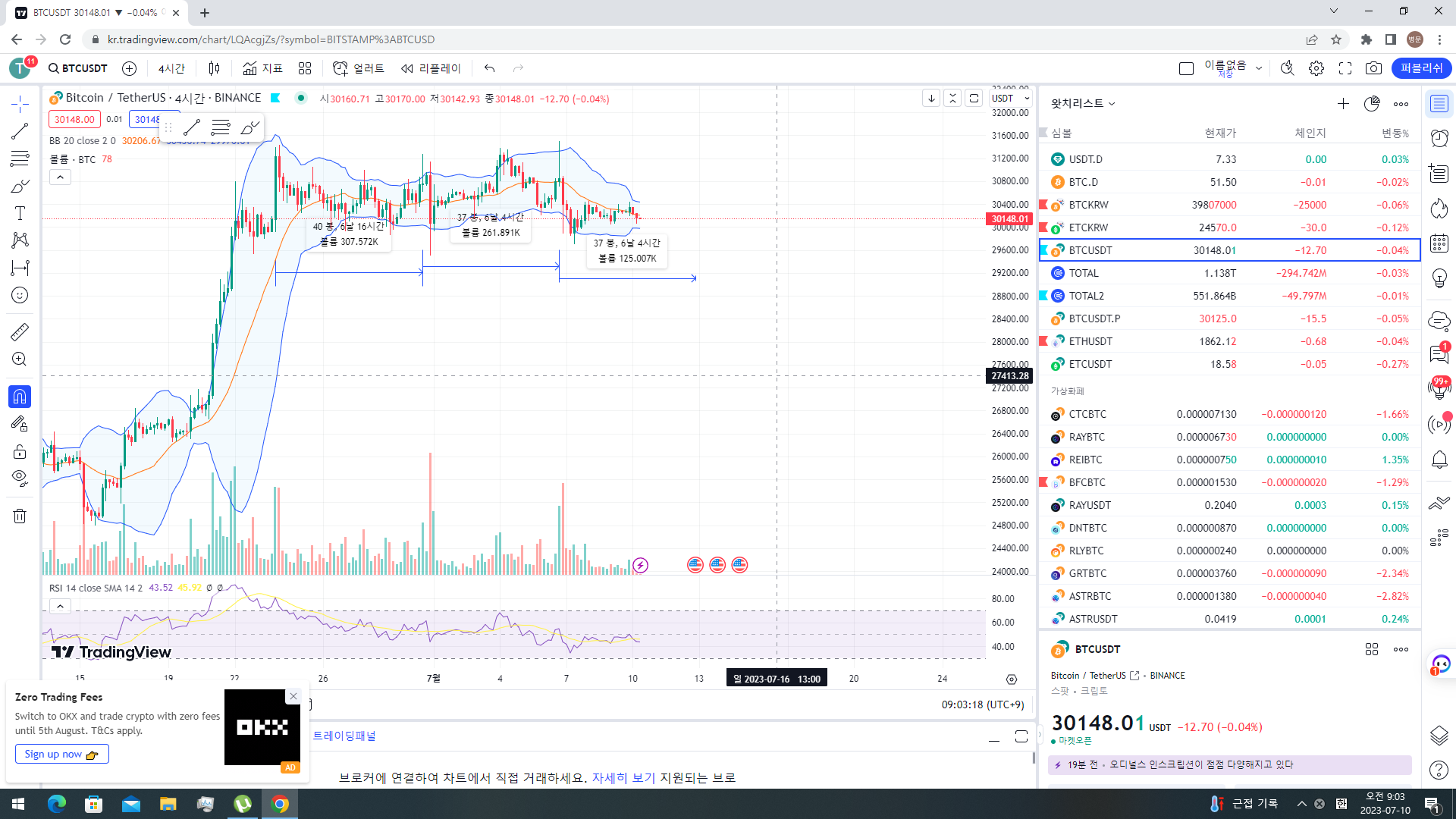Viewport: 1456px width, 819px height.
Task: Toggle lock all drawing tools
Action: point(20,451)
